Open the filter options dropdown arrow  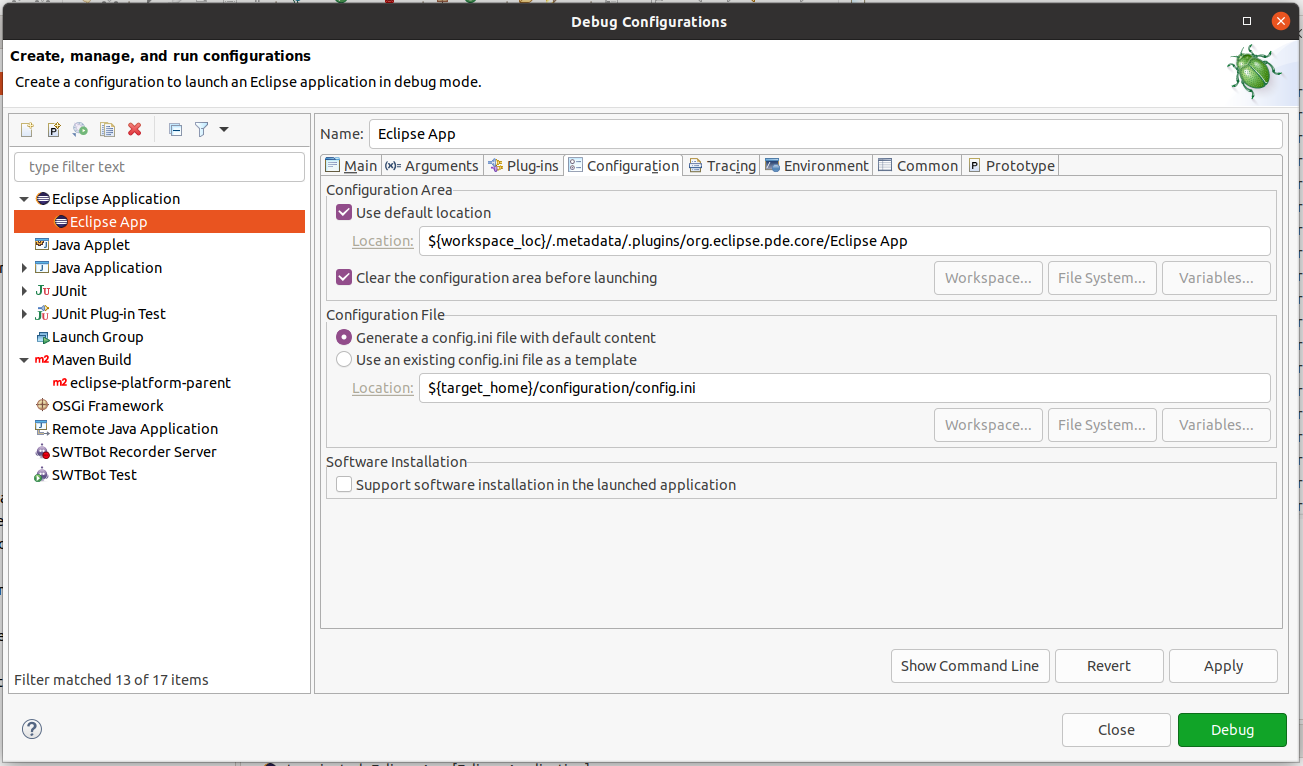(224, 129)
